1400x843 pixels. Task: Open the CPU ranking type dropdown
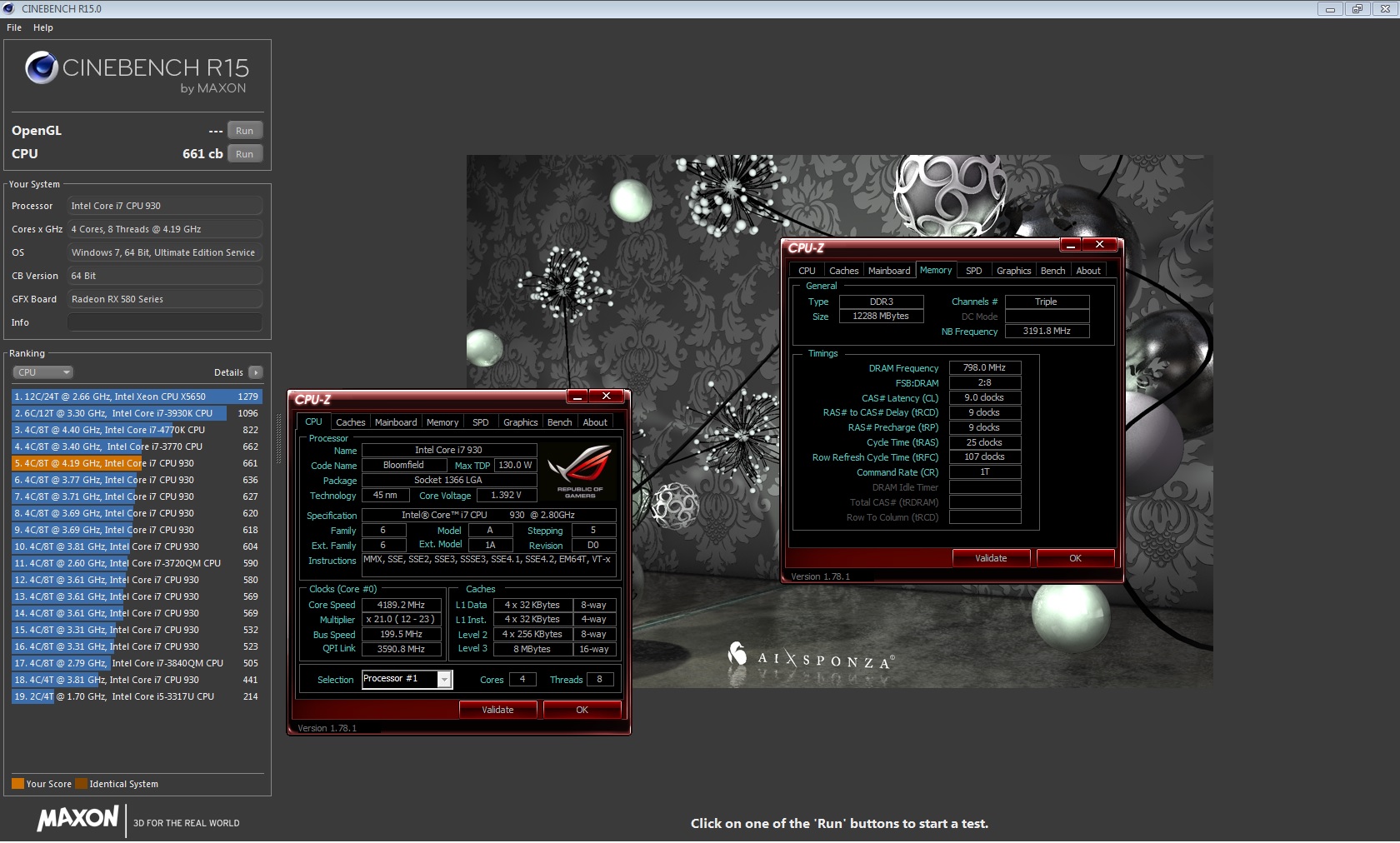point(42,372)
